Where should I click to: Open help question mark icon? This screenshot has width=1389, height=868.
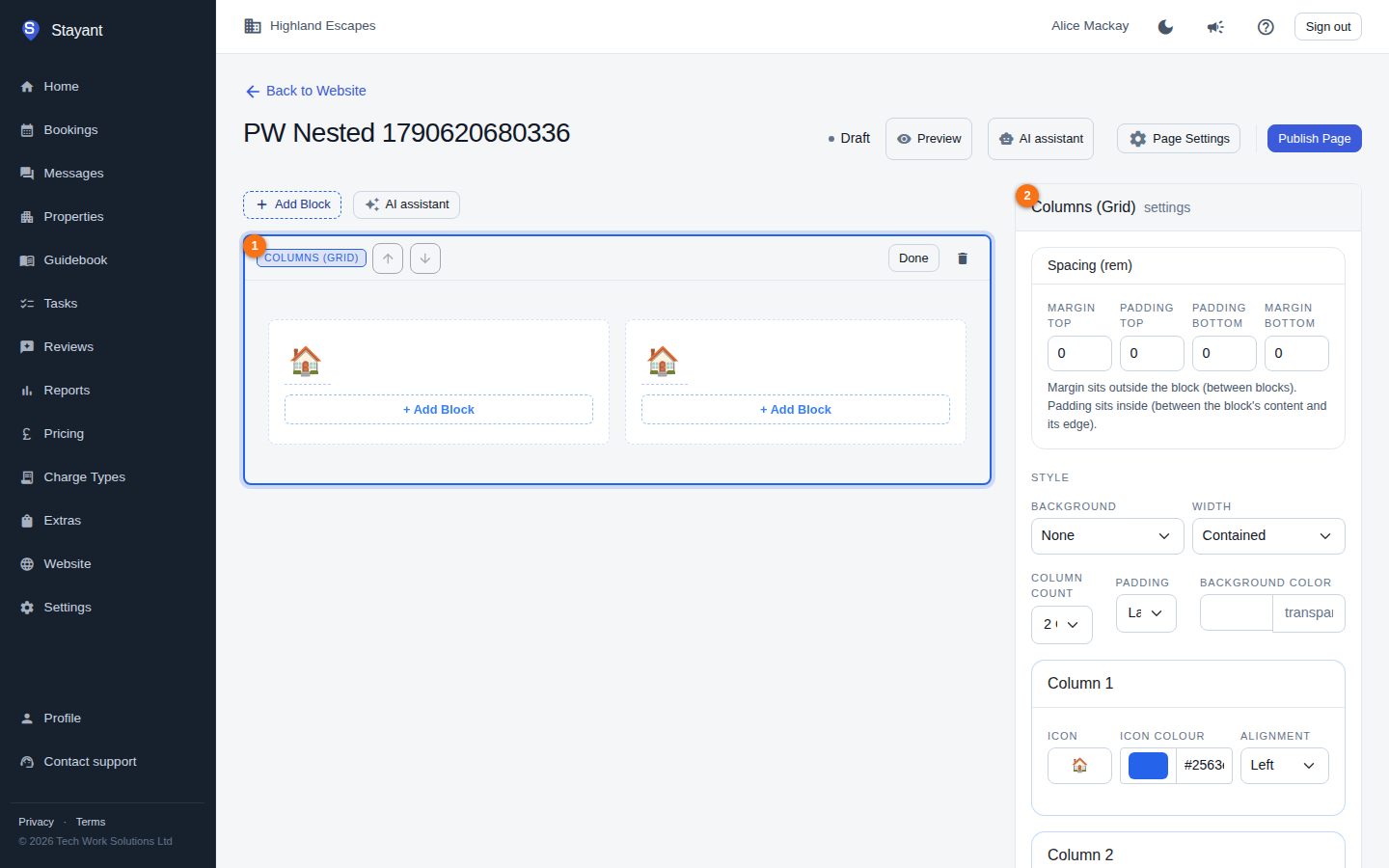click(1266, 27)
